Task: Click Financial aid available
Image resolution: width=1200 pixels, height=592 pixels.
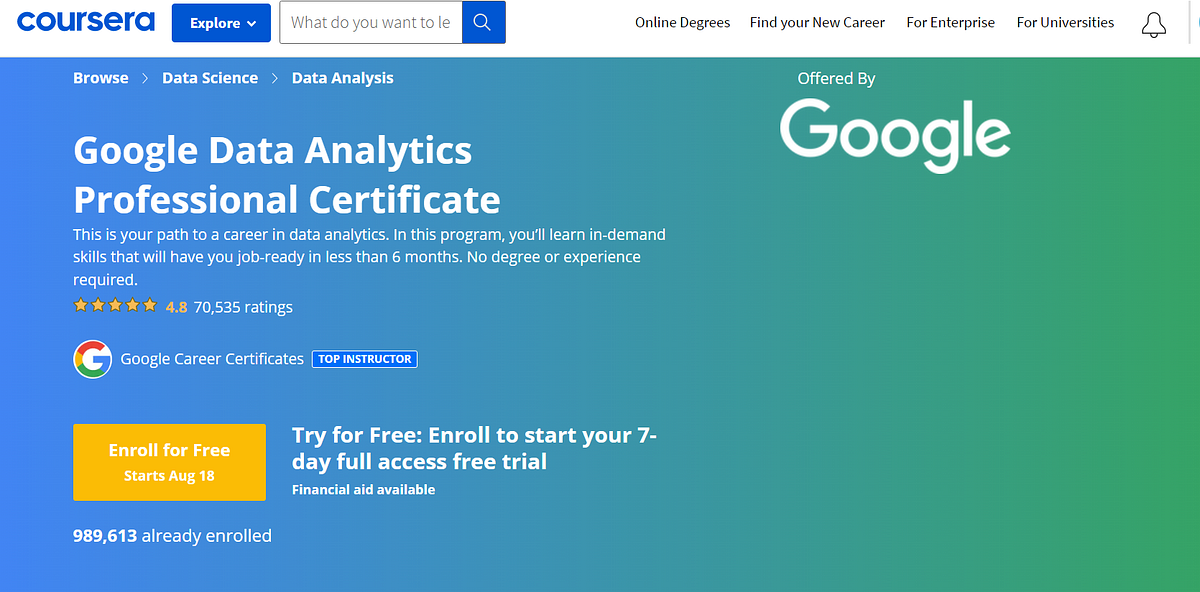Action: coord(363,489)
